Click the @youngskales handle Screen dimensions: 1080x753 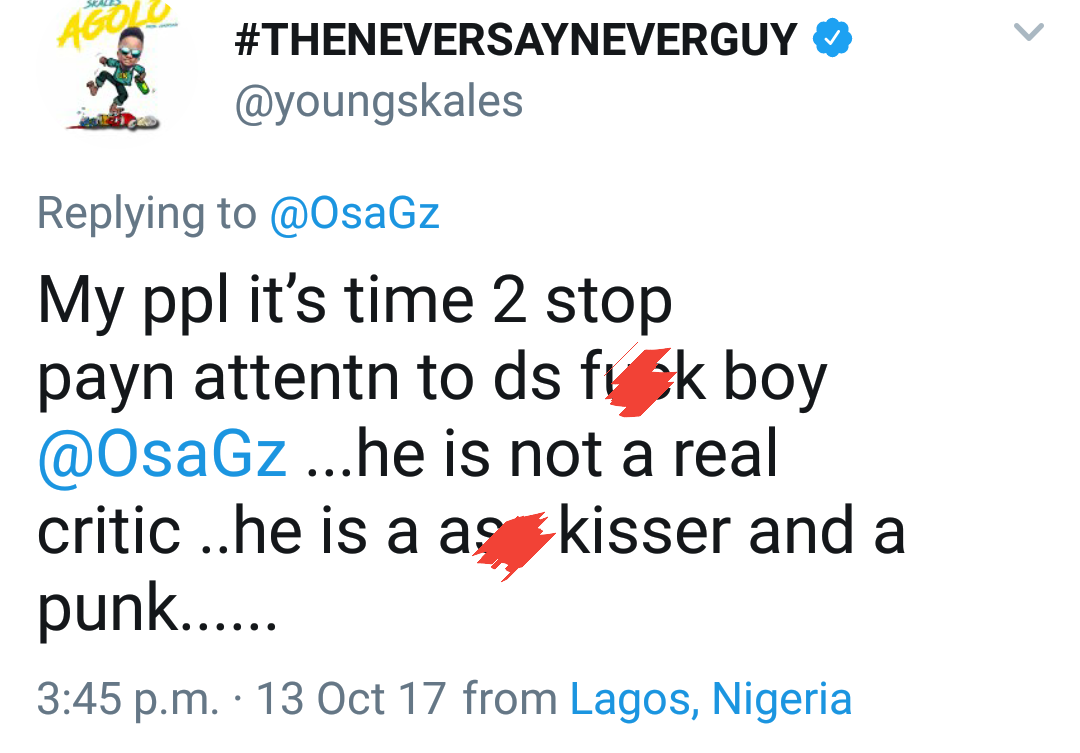(x=378, y=101)
